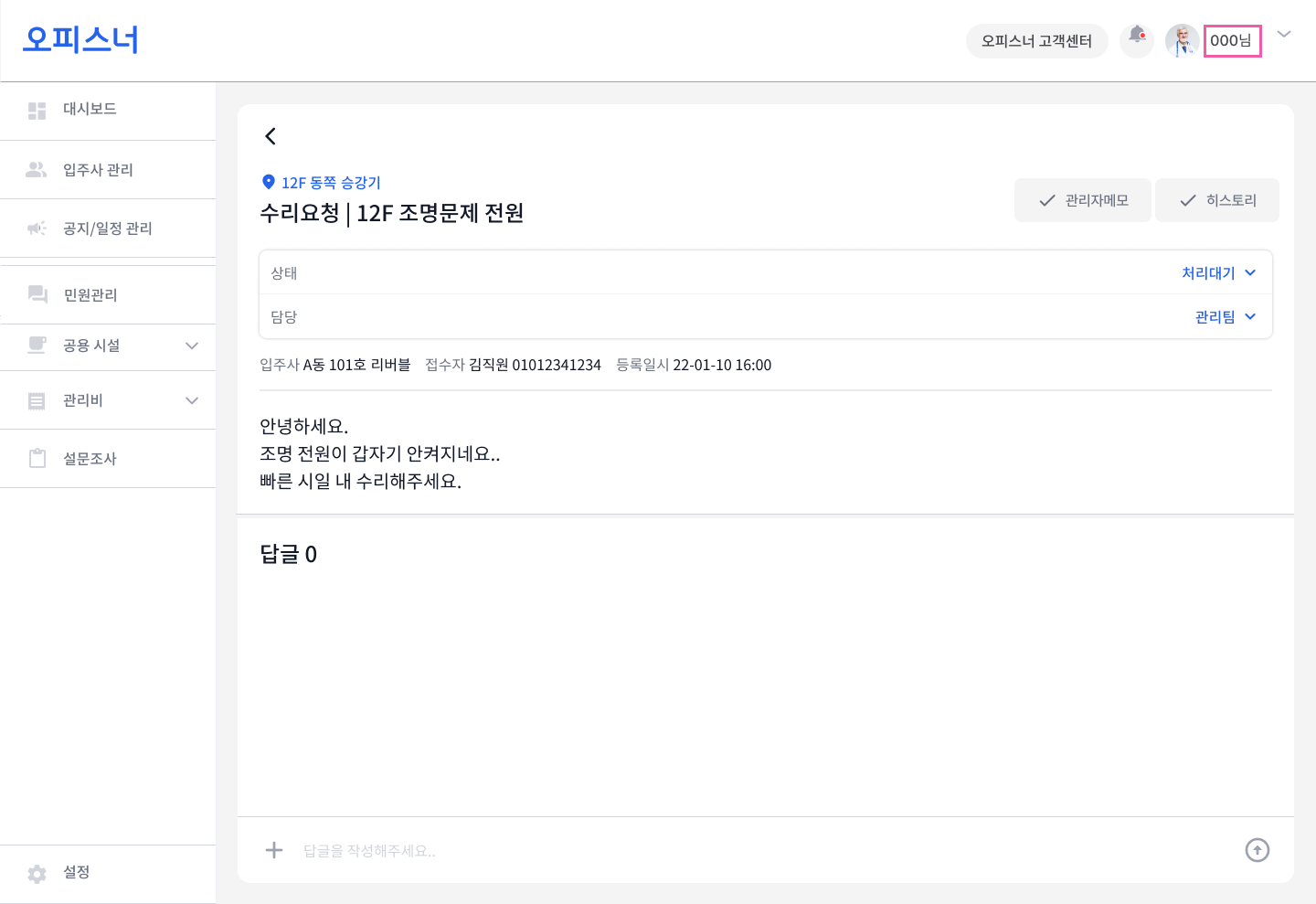Click the plus attachment icon

point(274,850)
